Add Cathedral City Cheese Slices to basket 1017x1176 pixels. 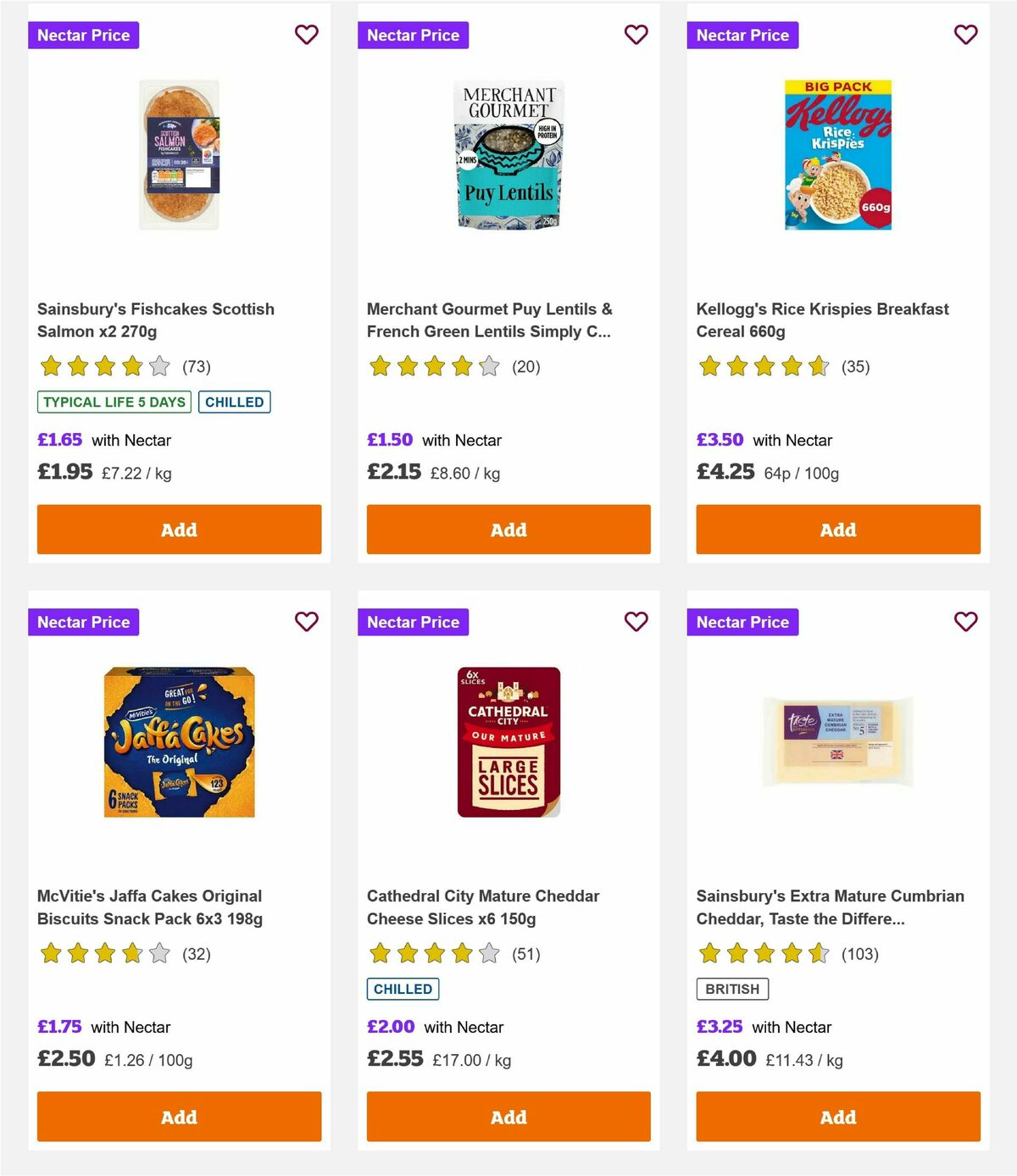[x=508, y=1116]
